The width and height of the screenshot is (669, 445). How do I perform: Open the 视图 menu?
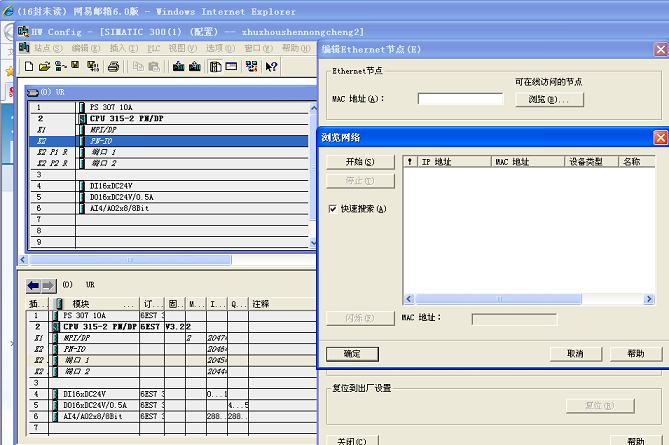point(183,48)
